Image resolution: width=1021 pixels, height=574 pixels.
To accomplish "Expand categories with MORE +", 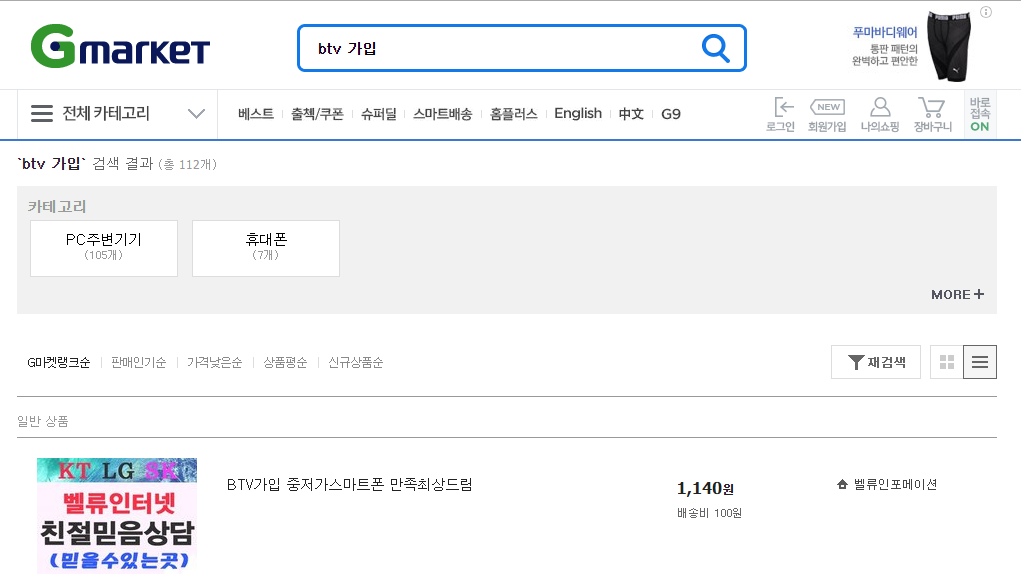I will coord(957,294).
